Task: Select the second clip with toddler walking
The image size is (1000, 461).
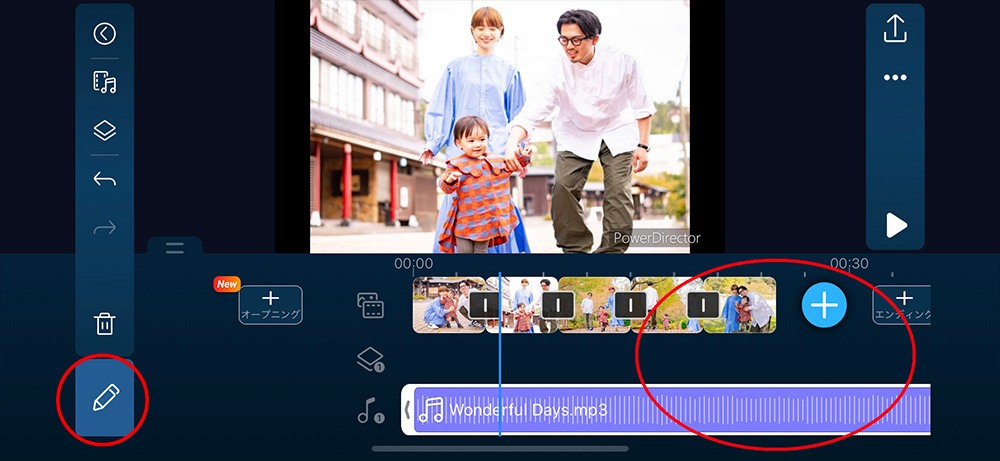Action: click(x=522, y=305)
